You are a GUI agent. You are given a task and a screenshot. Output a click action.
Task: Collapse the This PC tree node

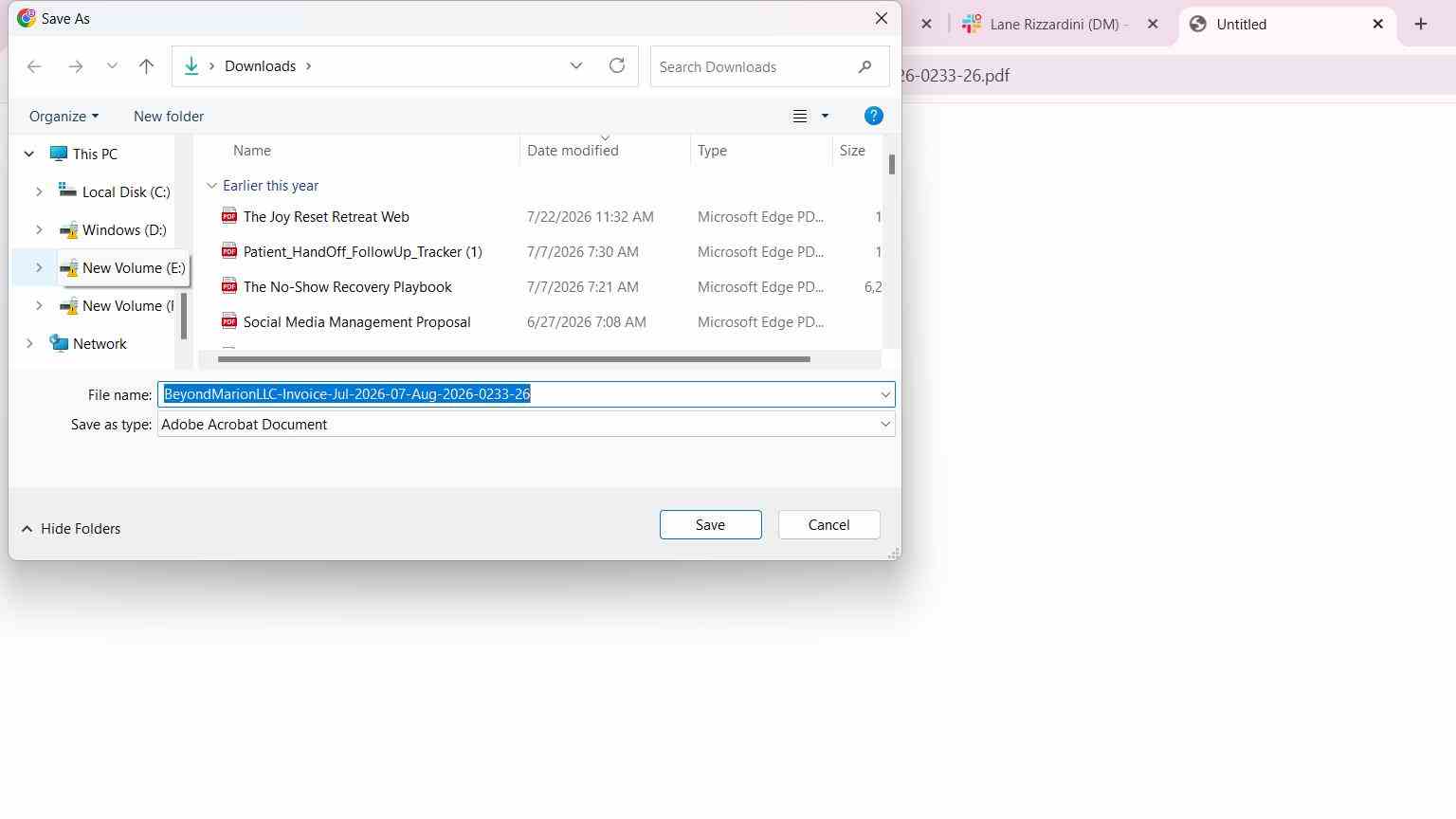point(28,154)
